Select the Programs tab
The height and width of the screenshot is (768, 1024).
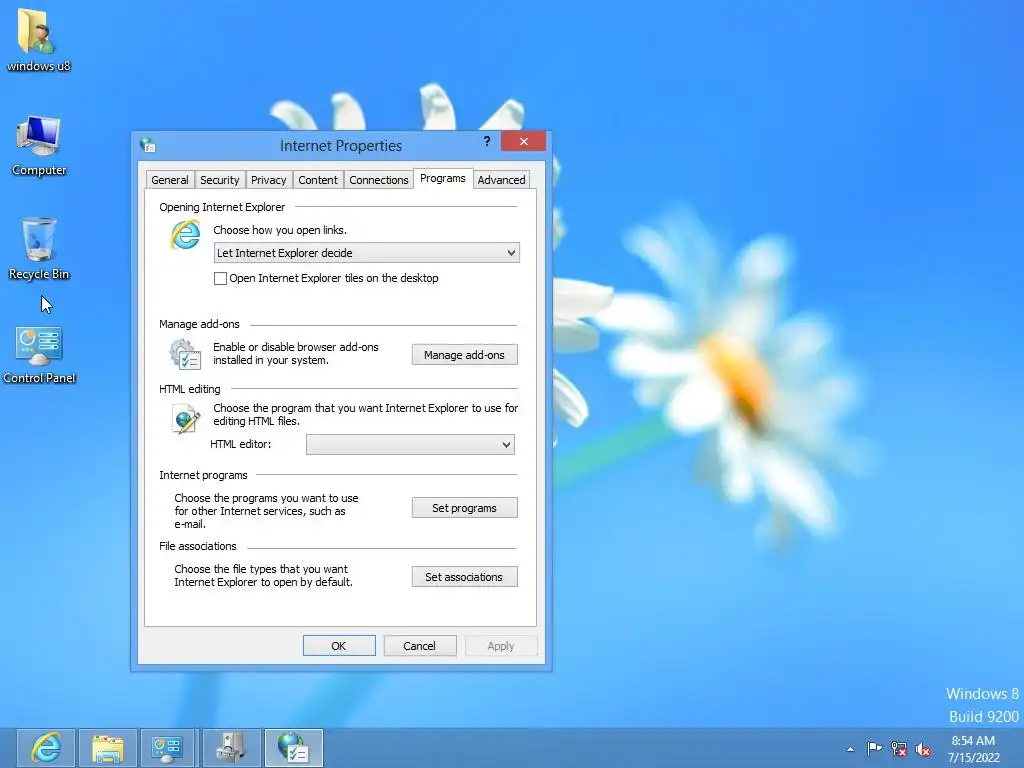pyautogui.click(x=443, y=178)
